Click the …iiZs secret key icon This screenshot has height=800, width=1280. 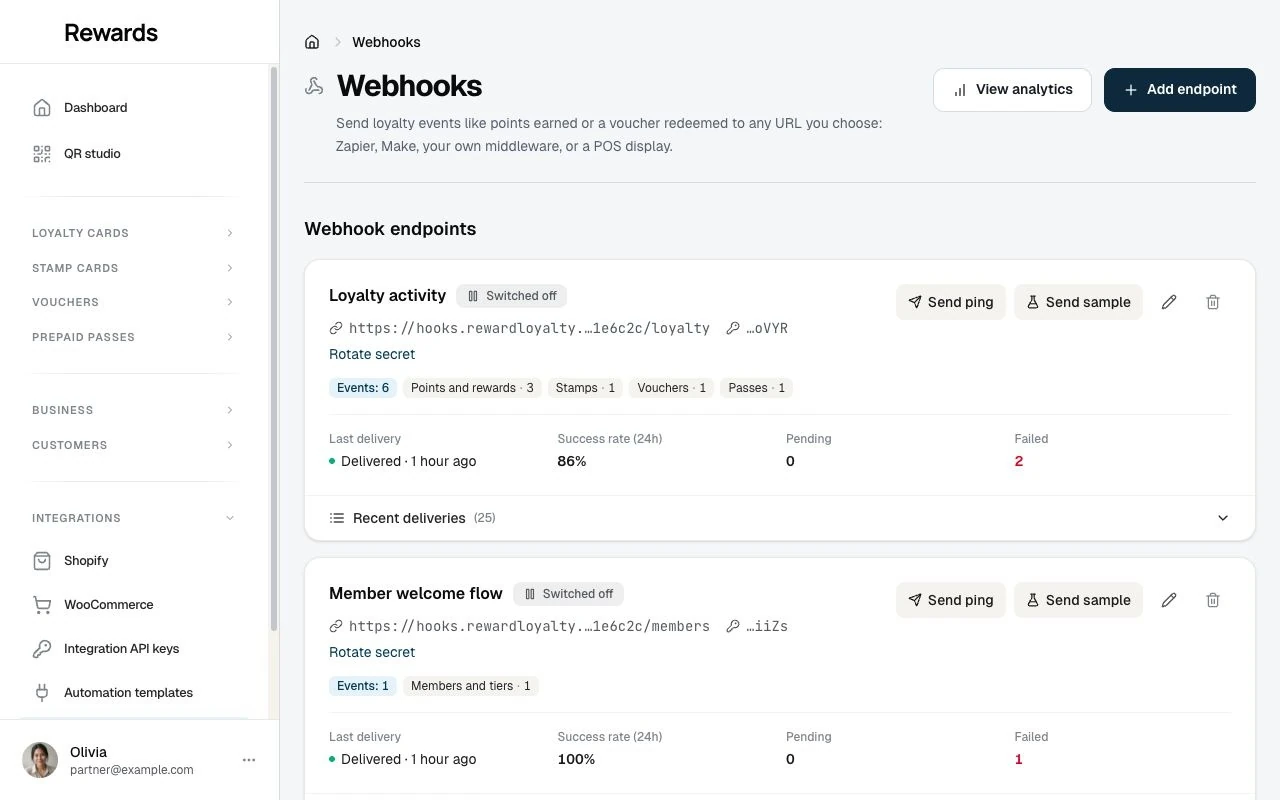pyautogui.click(x=733, y=626)
